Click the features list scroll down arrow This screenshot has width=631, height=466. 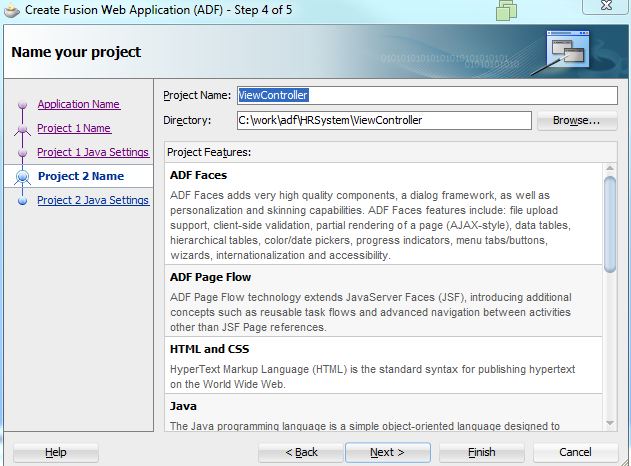tap(610, 424)
